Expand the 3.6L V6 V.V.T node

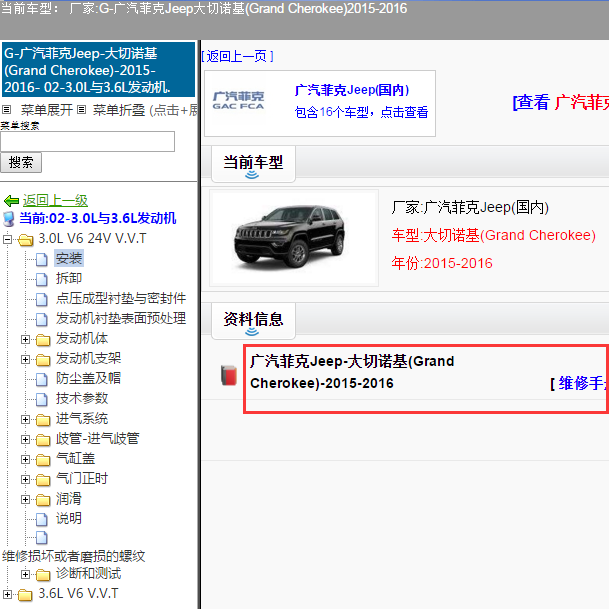pos(7,595)
